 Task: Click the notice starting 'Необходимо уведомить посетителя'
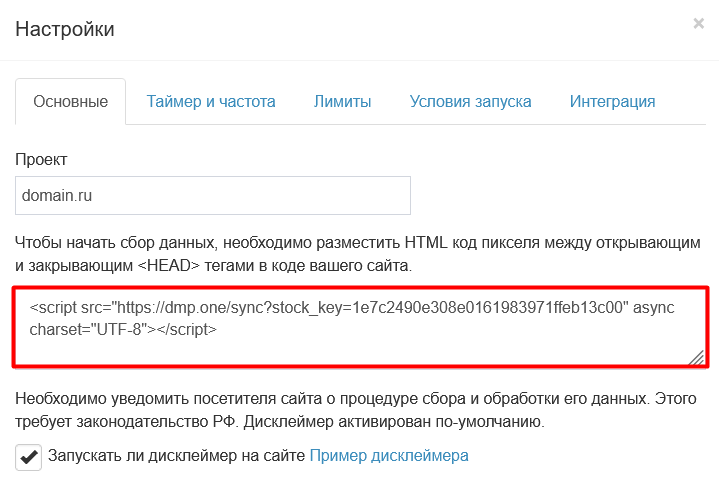tap(356, 410)
